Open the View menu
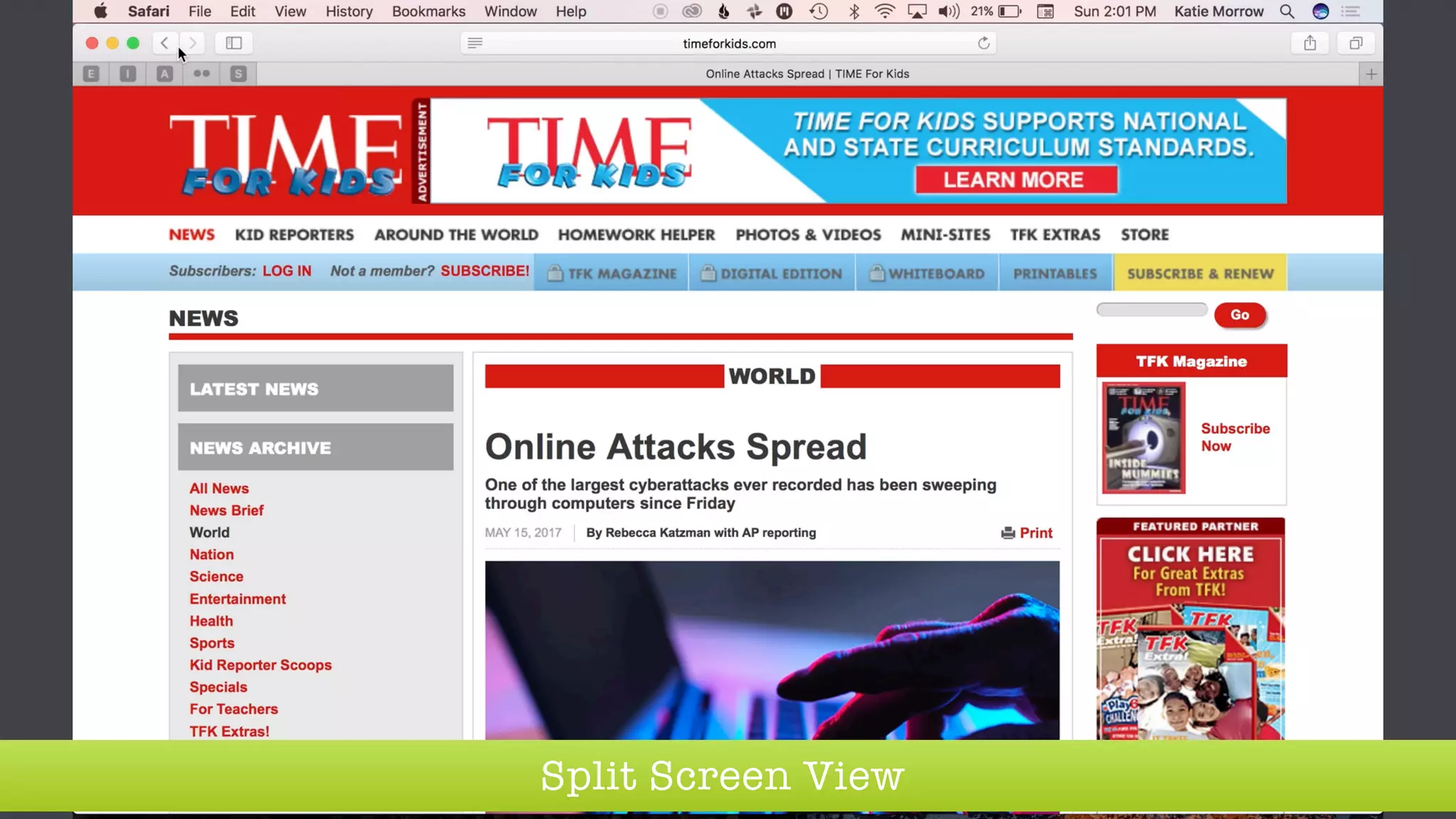 tap(290, 11)
